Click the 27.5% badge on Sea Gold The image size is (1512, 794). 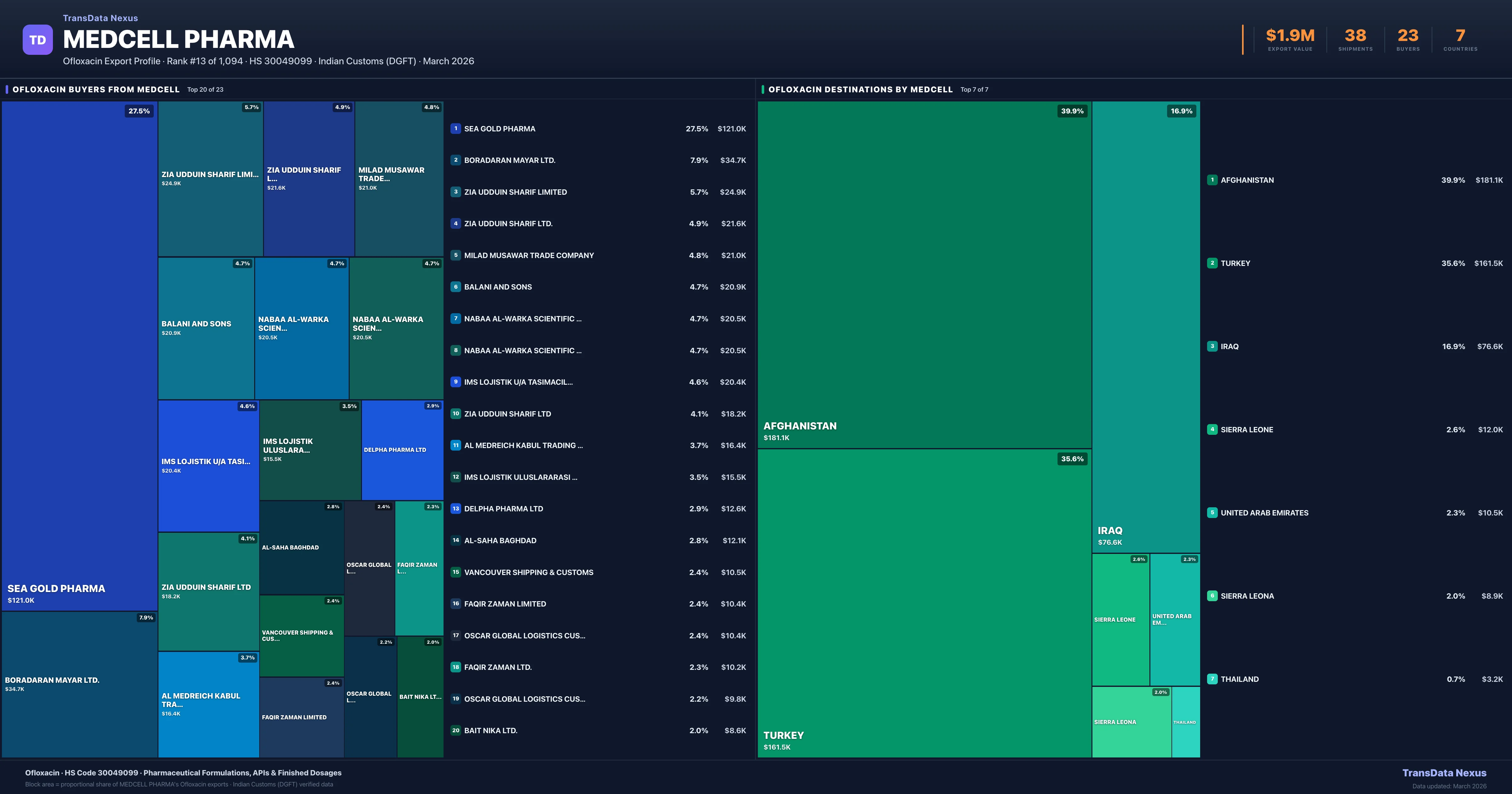[x=139, y=111]
